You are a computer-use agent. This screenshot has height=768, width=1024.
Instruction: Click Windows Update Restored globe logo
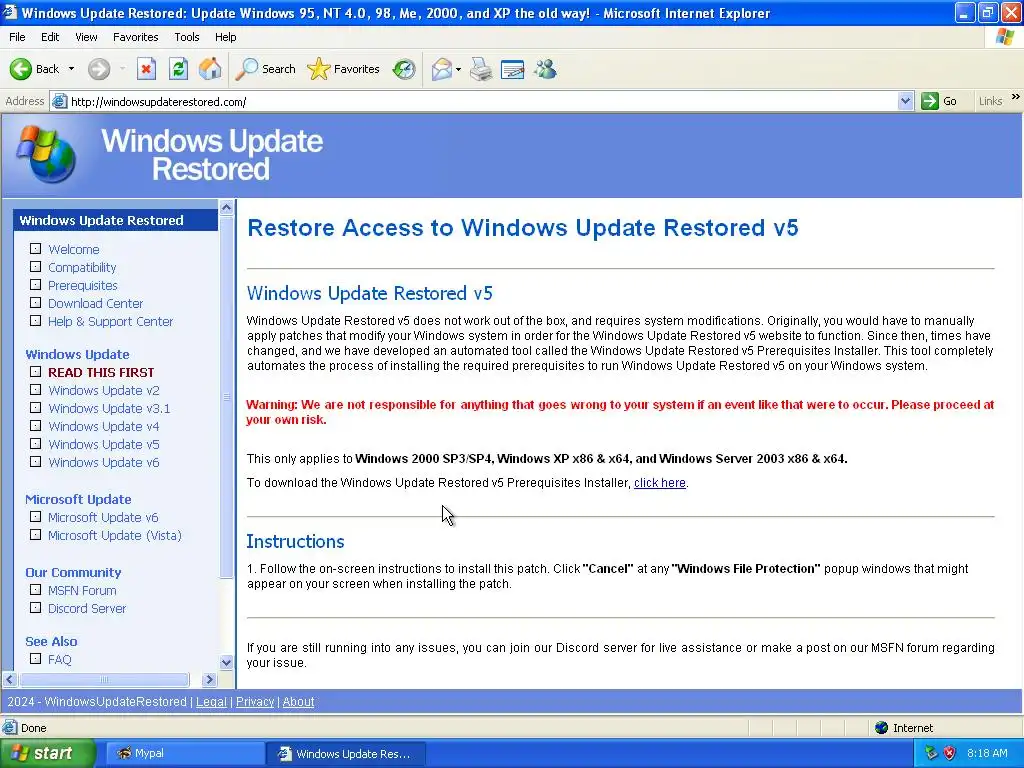click(46, 154)
